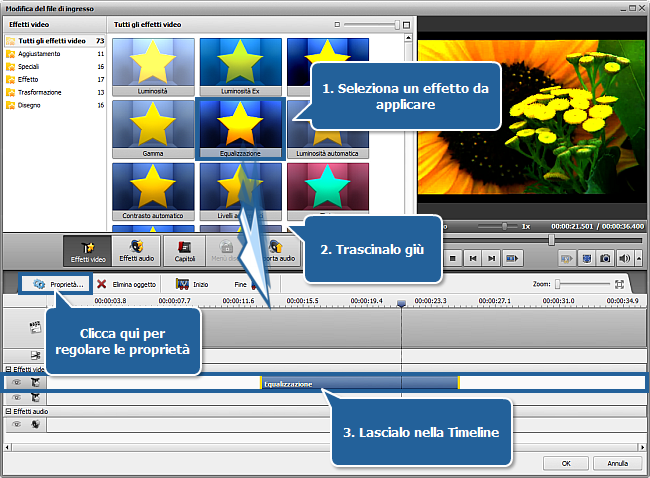Choose the Equalizzazione effect thumbnail
The height and width of the screenshot is (478, 650).
[x=240, y=129]
